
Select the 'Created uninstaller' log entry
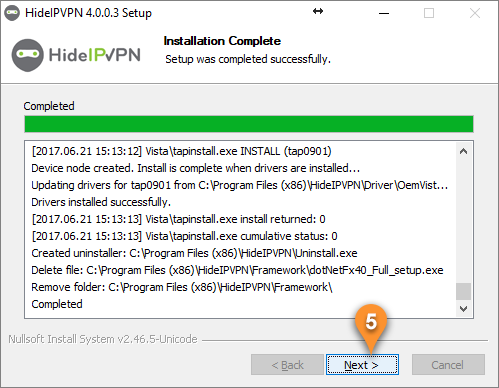tap(194, 253)
